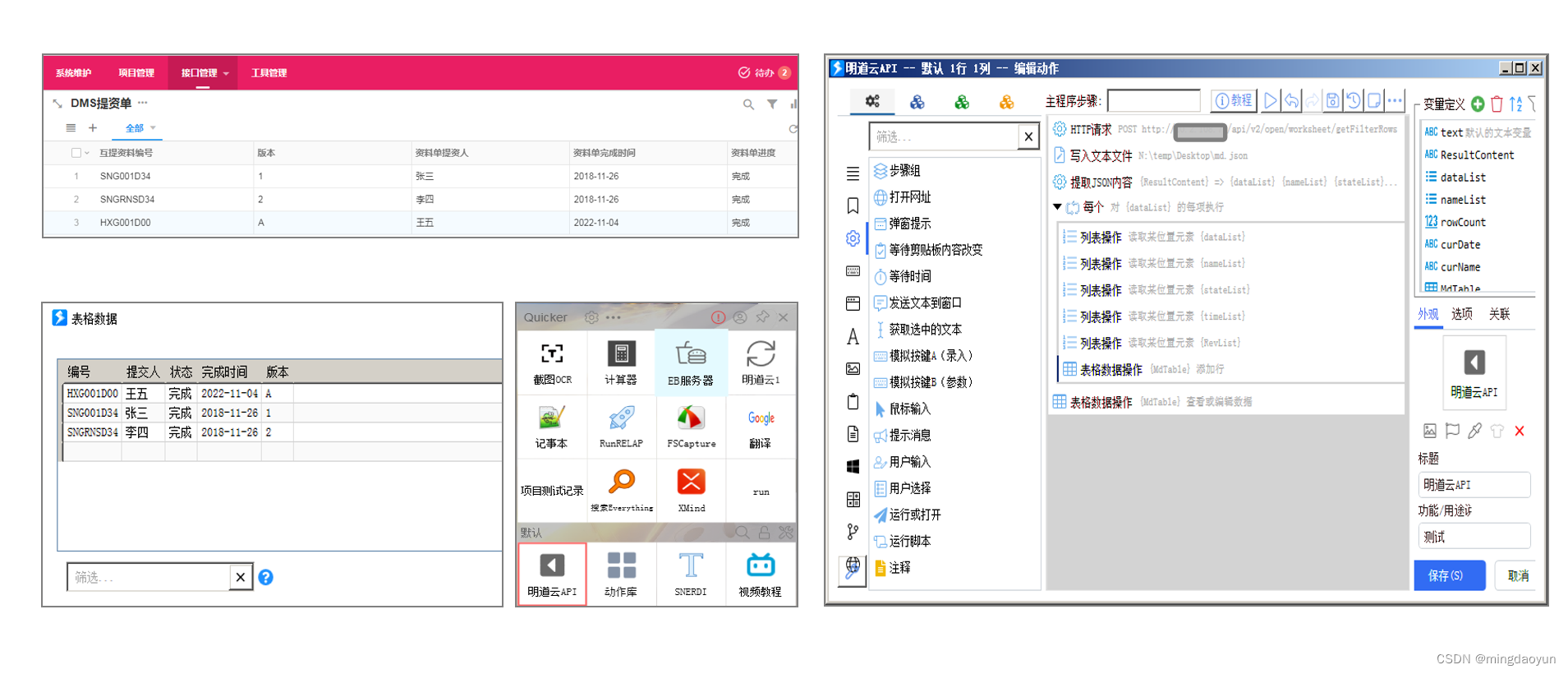The height and width of the screenshot is (674, 1568).
Task: Open help question mark in 表格数据 window
Action: coord(265,577)
